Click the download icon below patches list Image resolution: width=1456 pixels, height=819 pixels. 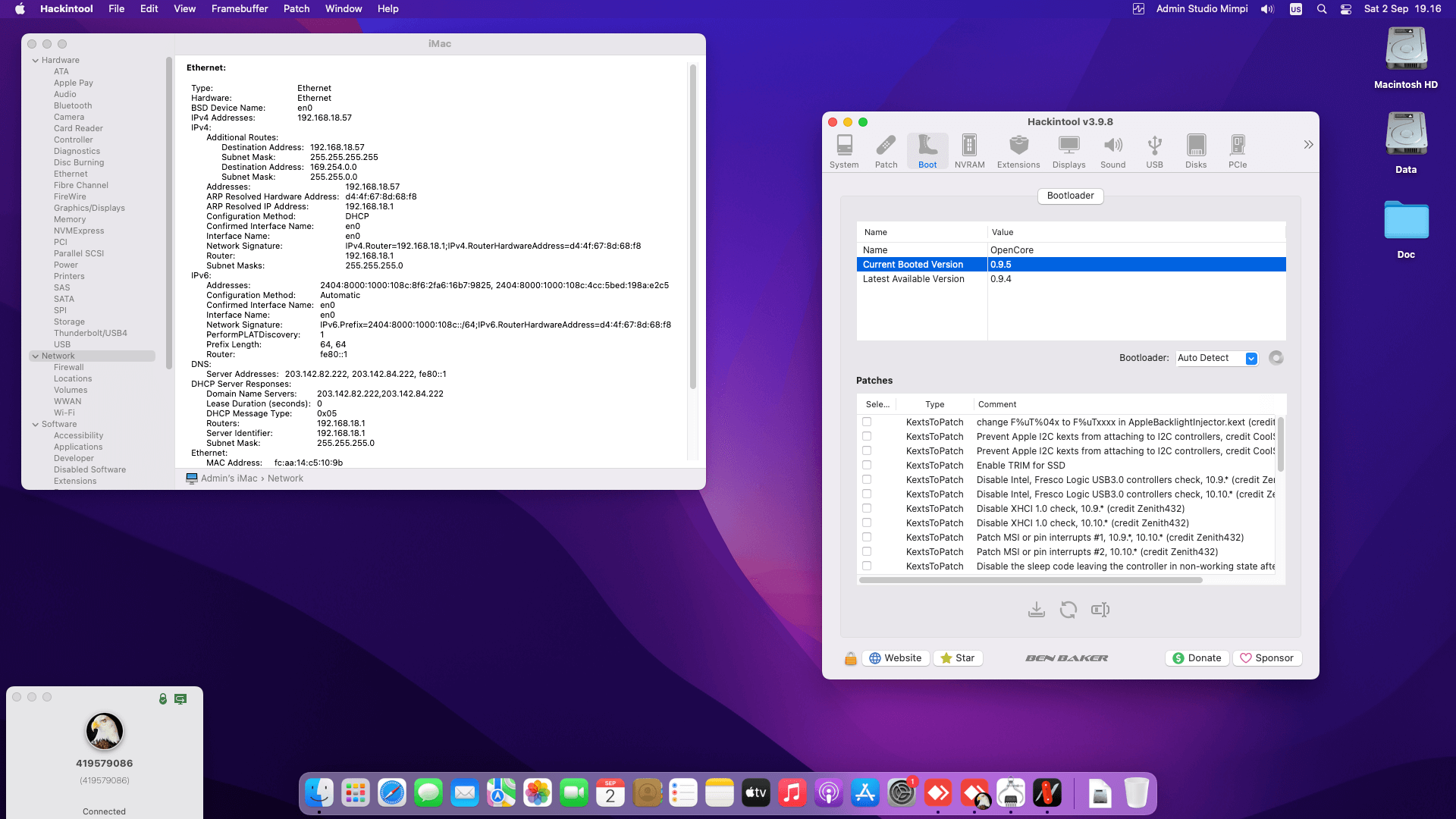tap(1037, 610)
